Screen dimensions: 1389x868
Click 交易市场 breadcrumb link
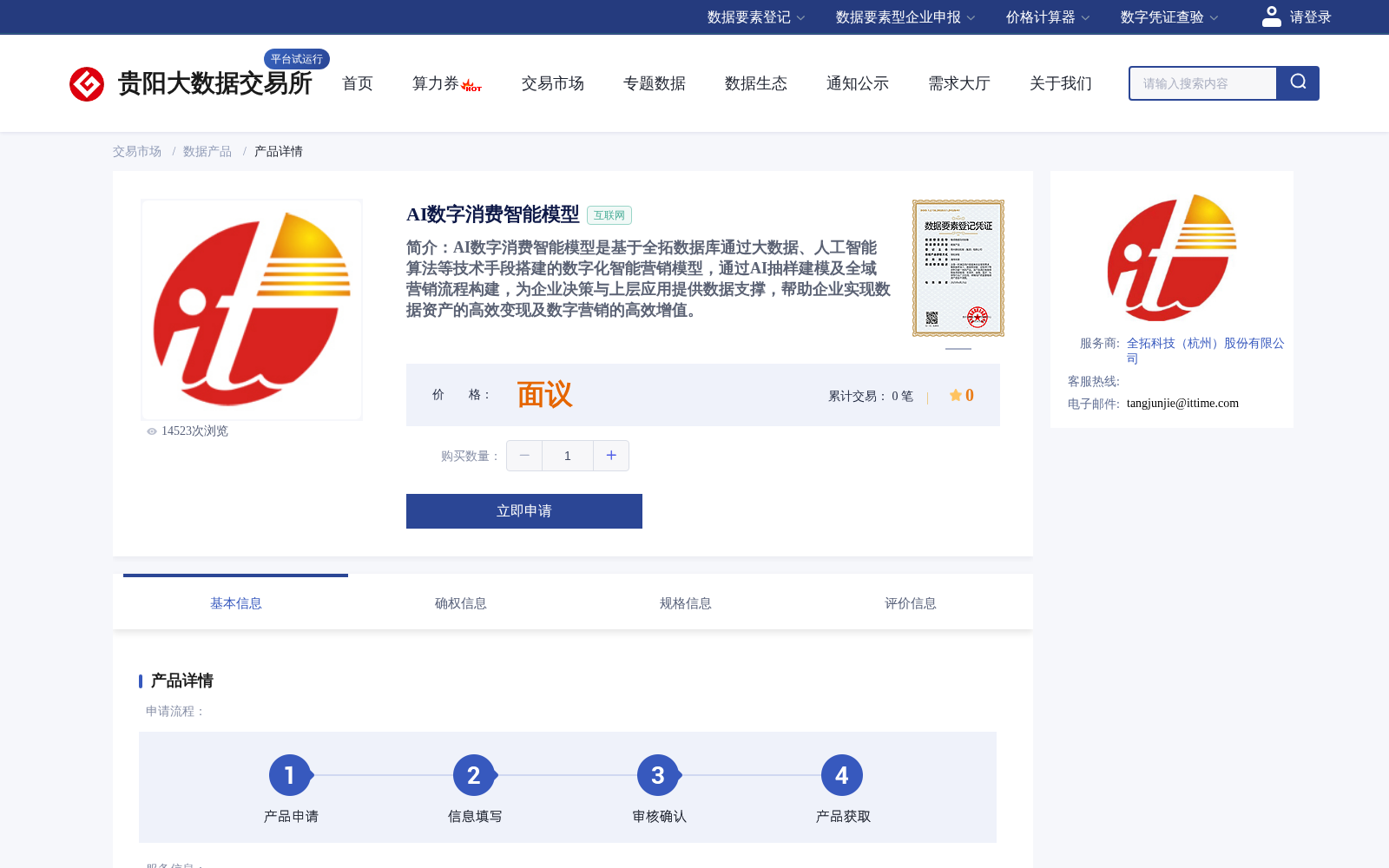(137, 151)
